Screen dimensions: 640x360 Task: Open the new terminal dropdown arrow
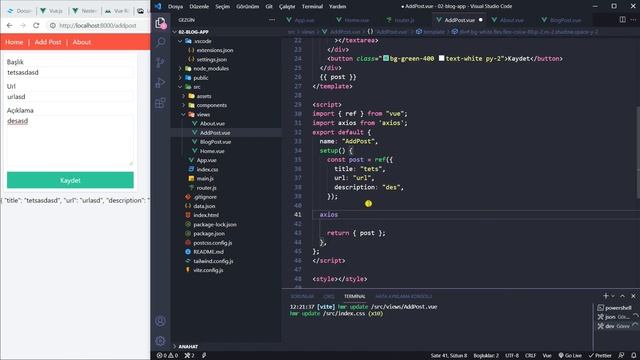(613, 296)
